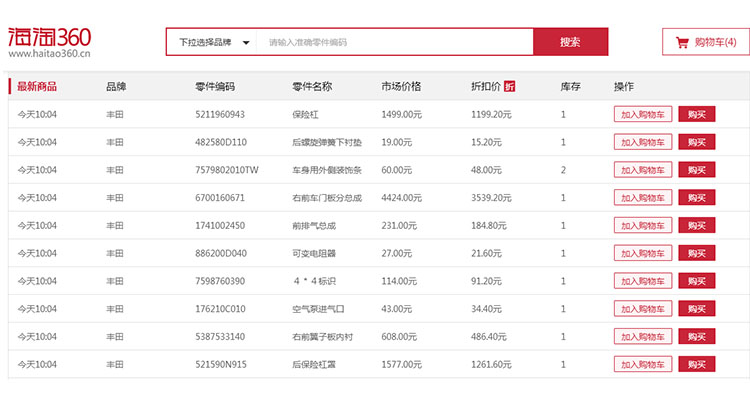Select the 最新商品 tab heading

coord(37,87)
